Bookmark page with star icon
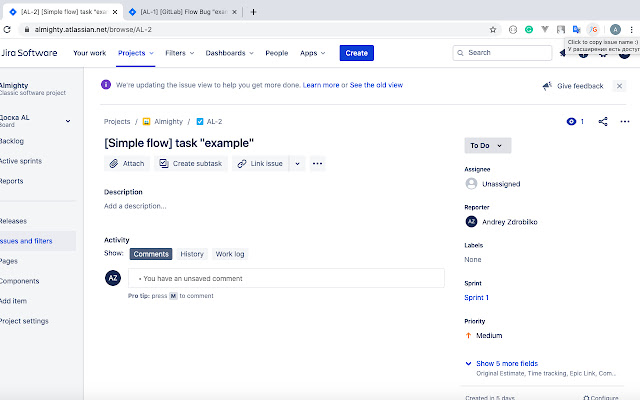Image resolution: width=640 pixels, height=400 pixels. 493,29
